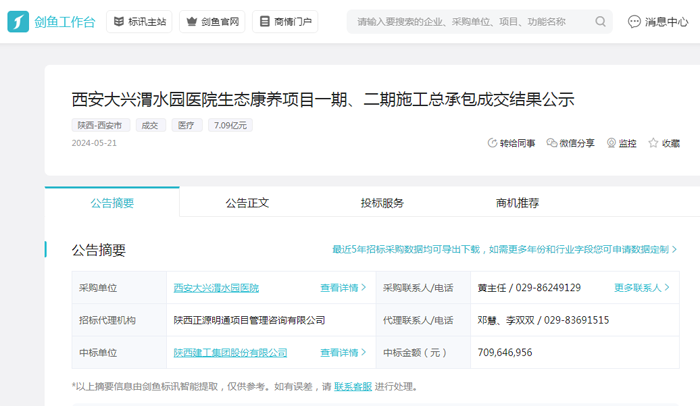700x406 pixels.
Task: Switch to the 公告正文 tab
Action: (x=247, y=202)
